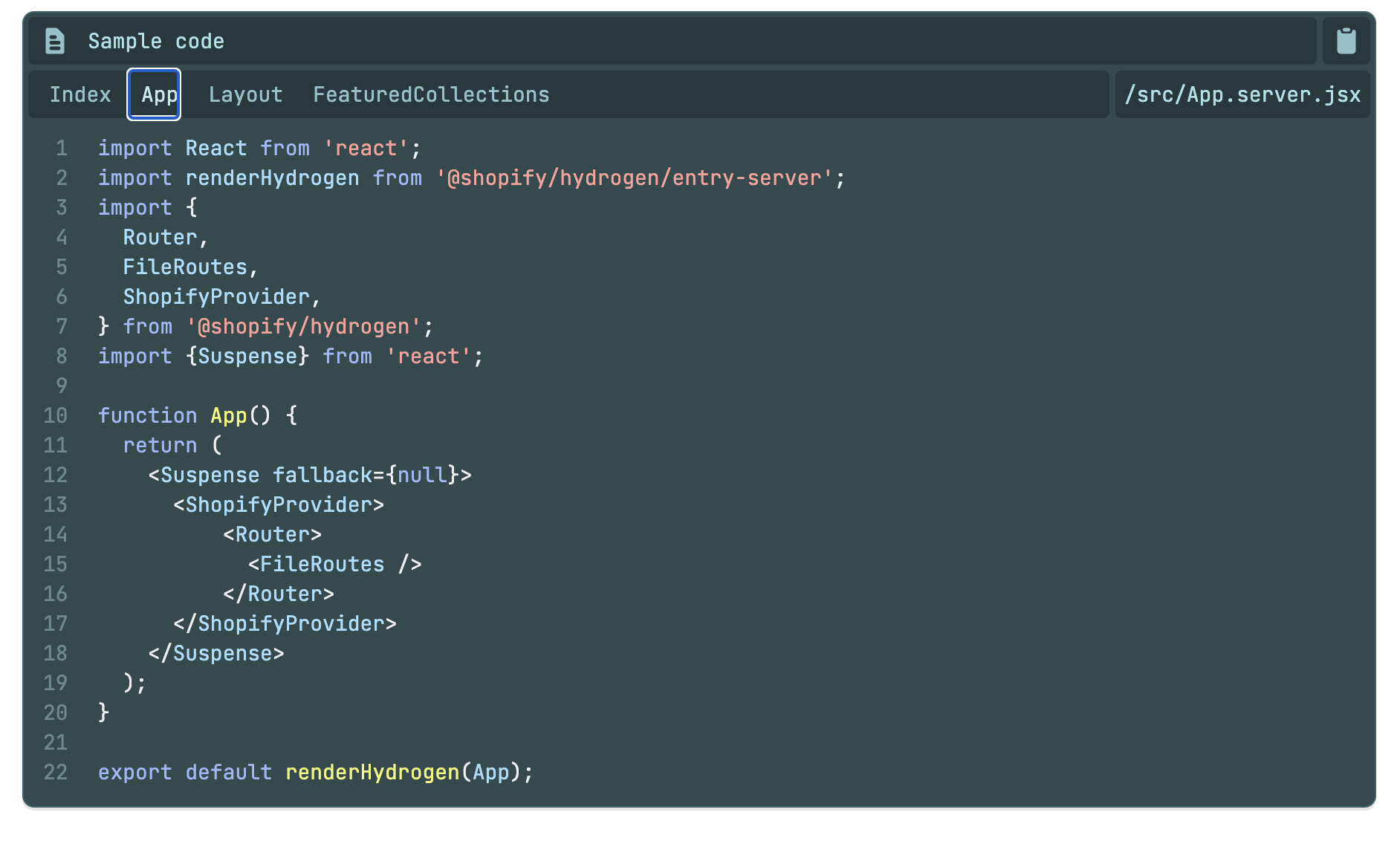Click the /src/App.server.jsx file path
The image size is (1400, 844).
[x=1242, y=94]
